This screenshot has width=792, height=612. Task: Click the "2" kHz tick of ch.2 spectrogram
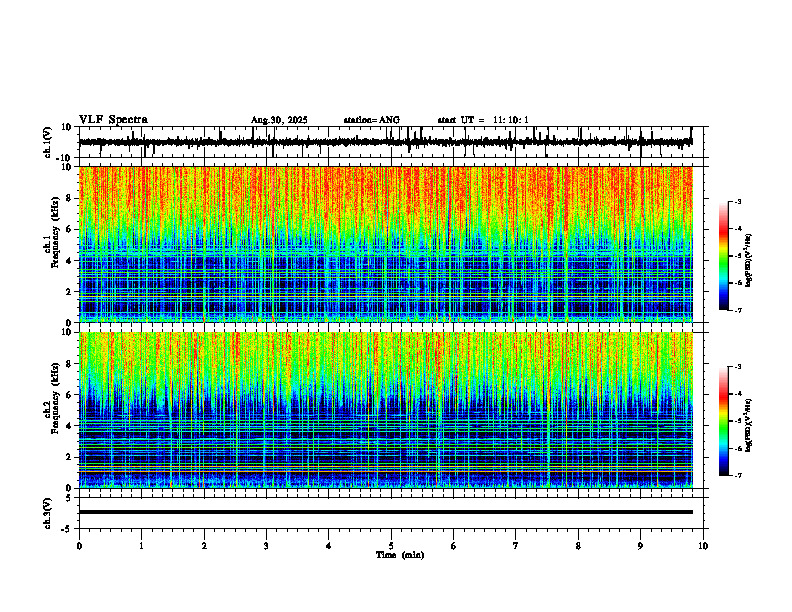70,457
